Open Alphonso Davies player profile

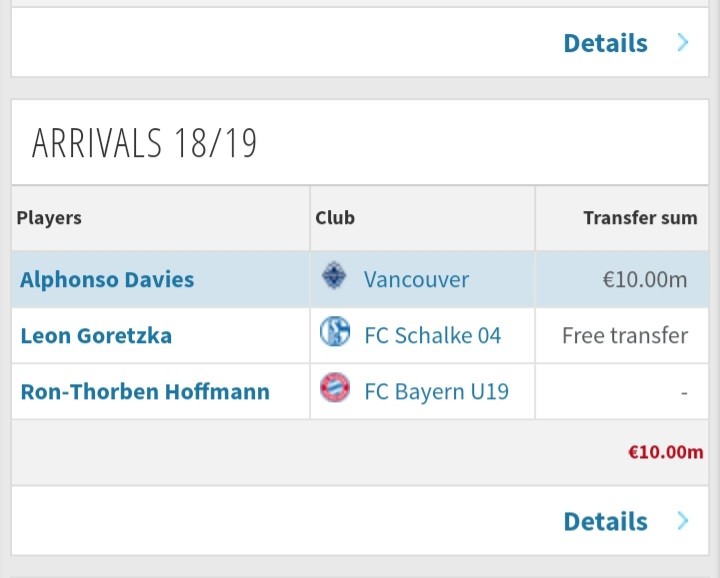tap(107, 279)
